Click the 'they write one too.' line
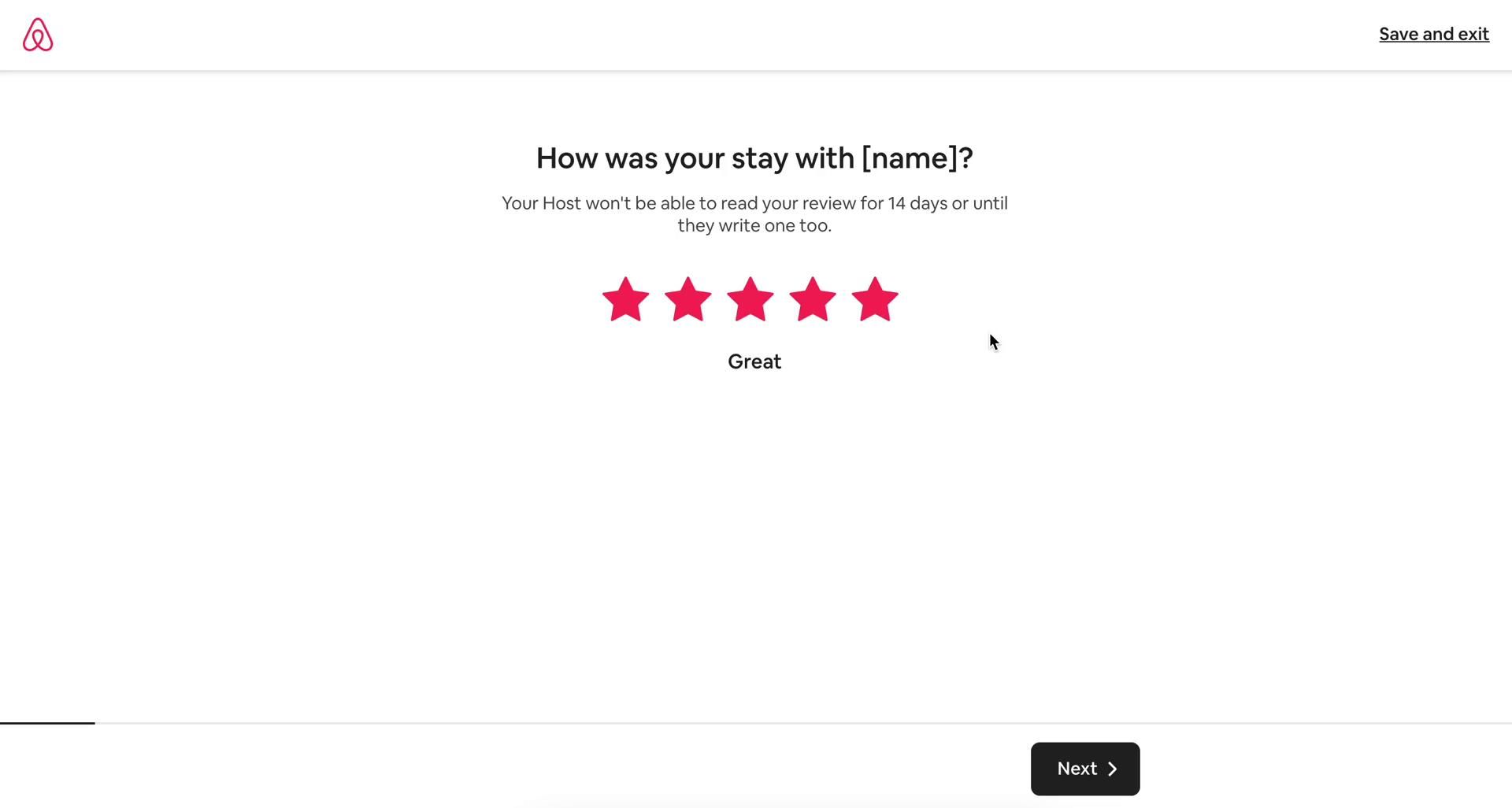The image size is (1512, 808). [754, 225]
